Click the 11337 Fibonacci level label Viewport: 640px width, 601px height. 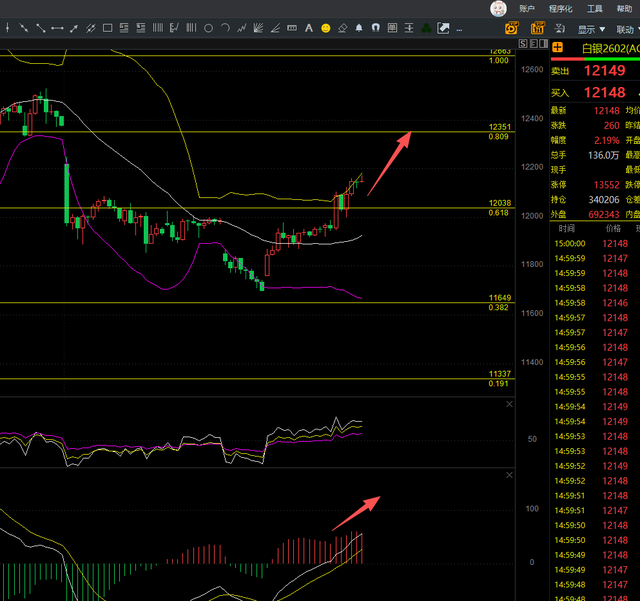pyautogui.click(x=500, y=374)
